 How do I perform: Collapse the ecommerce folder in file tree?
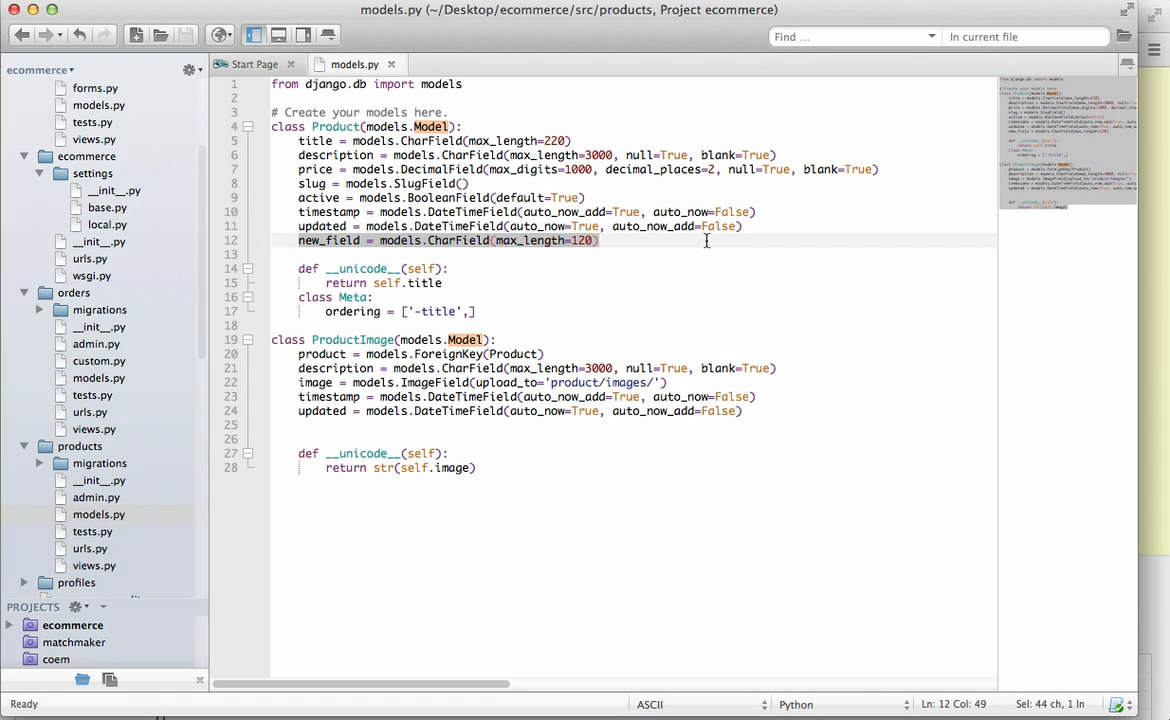(24, 156)
